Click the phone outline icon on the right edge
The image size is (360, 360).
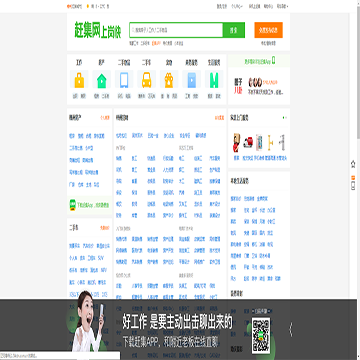tap(353, 186)
